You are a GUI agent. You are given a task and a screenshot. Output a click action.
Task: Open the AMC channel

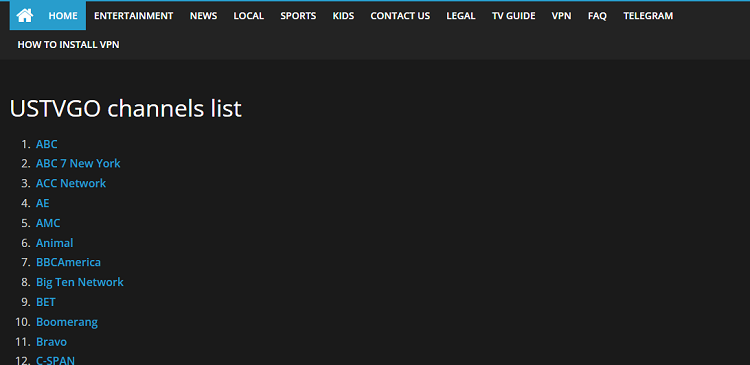(x=48, y=223)
